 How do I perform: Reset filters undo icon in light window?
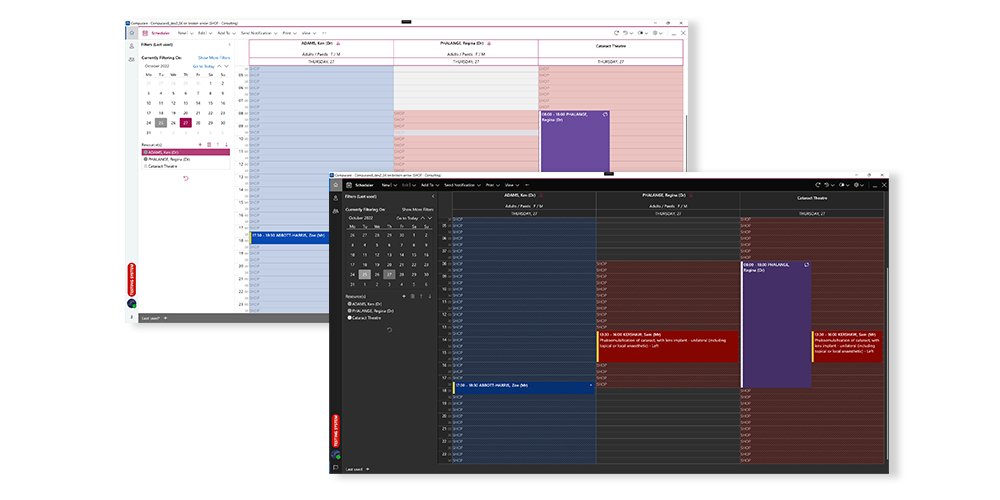[186, 178]
